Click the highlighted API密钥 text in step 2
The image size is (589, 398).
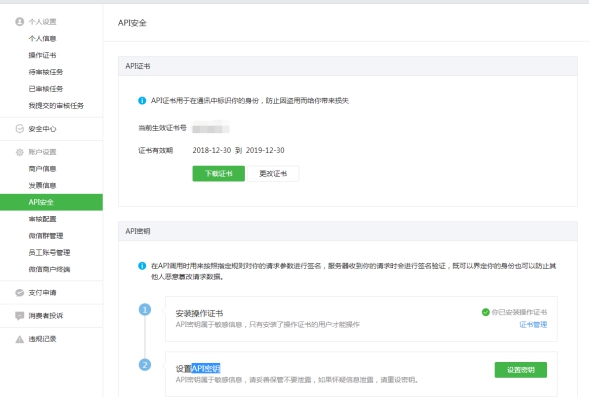205,369
